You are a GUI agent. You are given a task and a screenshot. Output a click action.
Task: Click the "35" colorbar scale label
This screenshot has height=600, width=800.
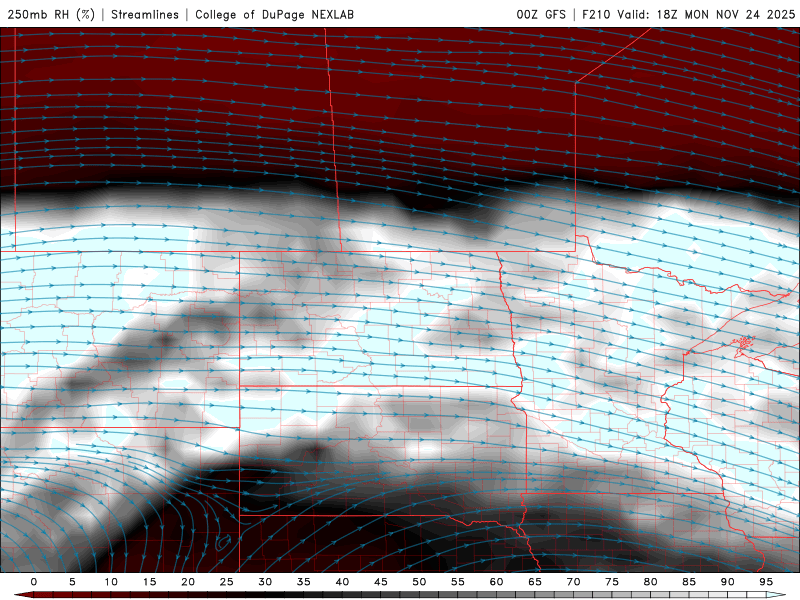[x=304, y=582]
